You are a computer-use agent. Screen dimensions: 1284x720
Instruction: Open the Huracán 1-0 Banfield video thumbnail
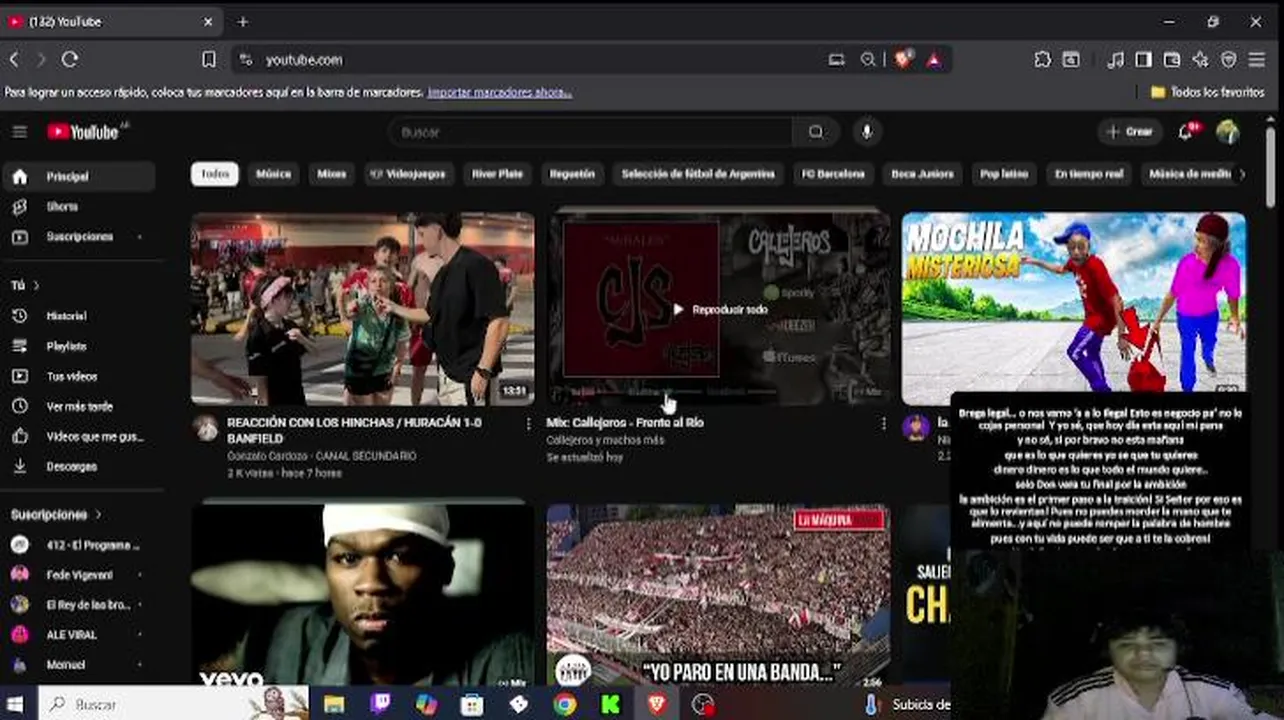coord(362,308)
